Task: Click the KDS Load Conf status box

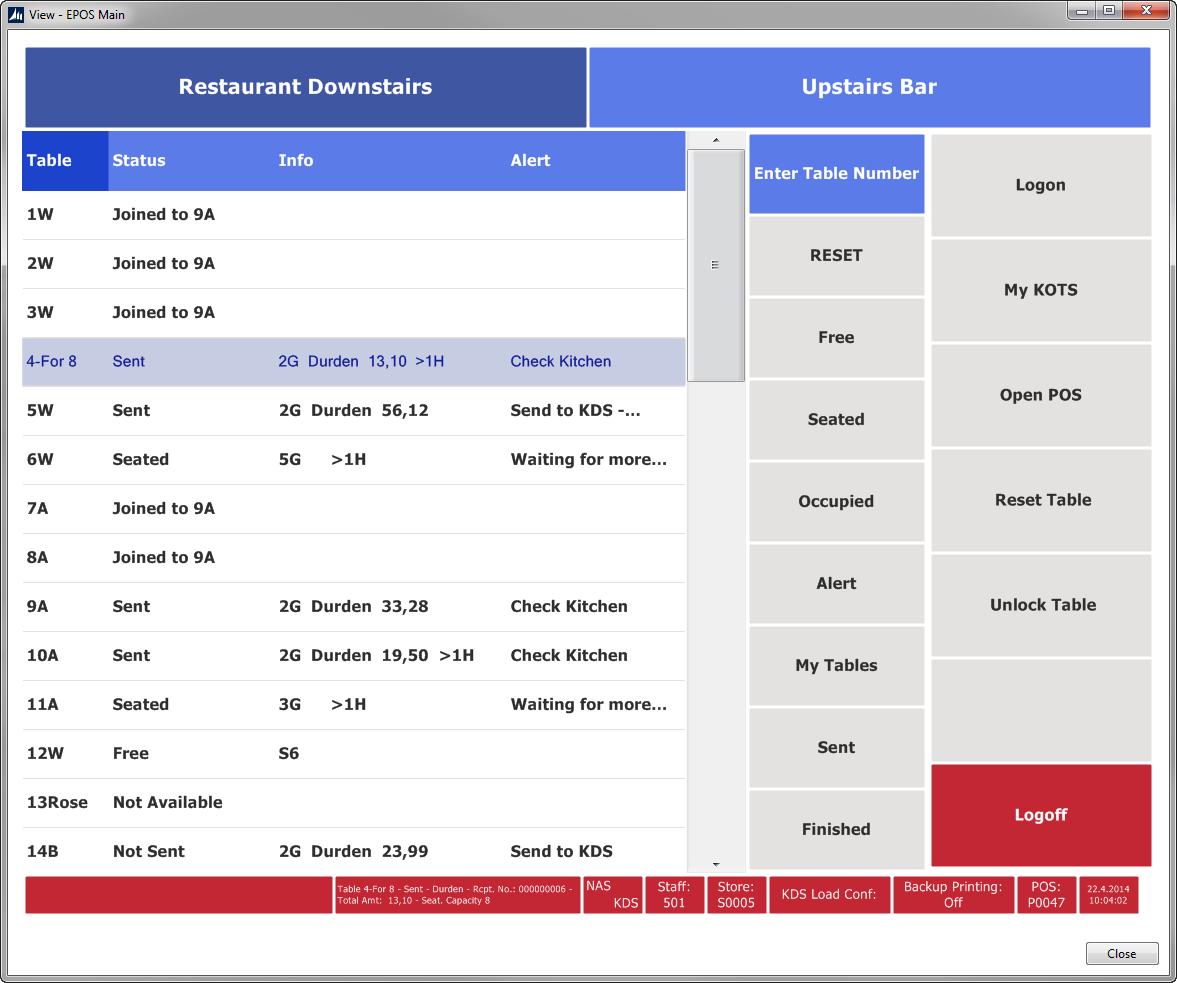Action: pos(829,895)
